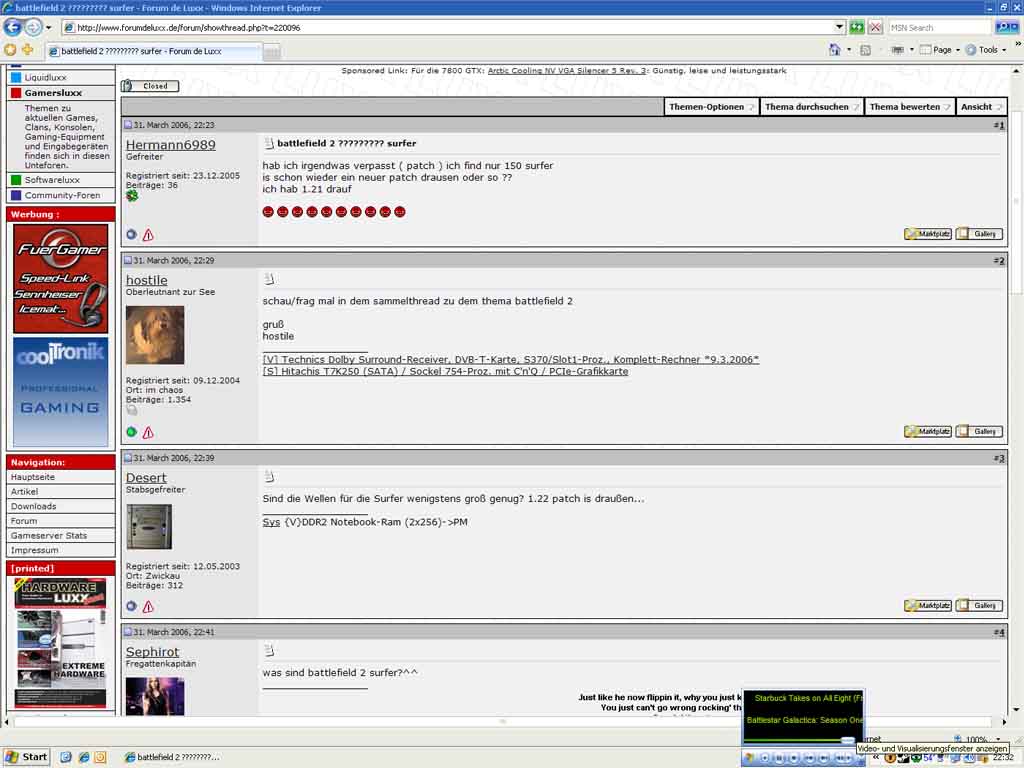Select the battlefield 2 surfer tab

pyautogui.click(x=153, y=51)
